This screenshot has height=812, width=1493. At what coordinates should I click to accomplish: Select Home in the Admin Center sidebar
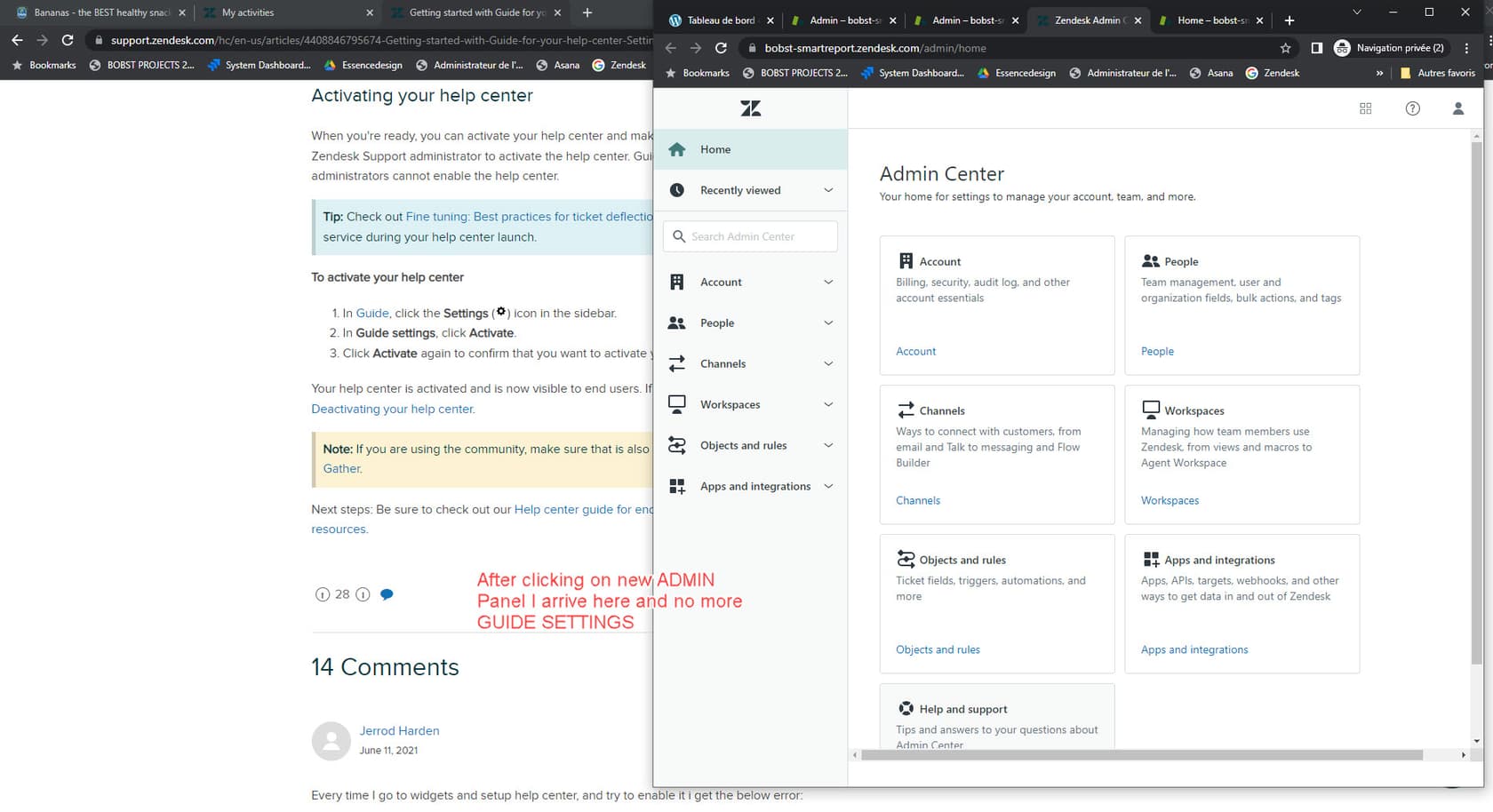tap(715, 149)
